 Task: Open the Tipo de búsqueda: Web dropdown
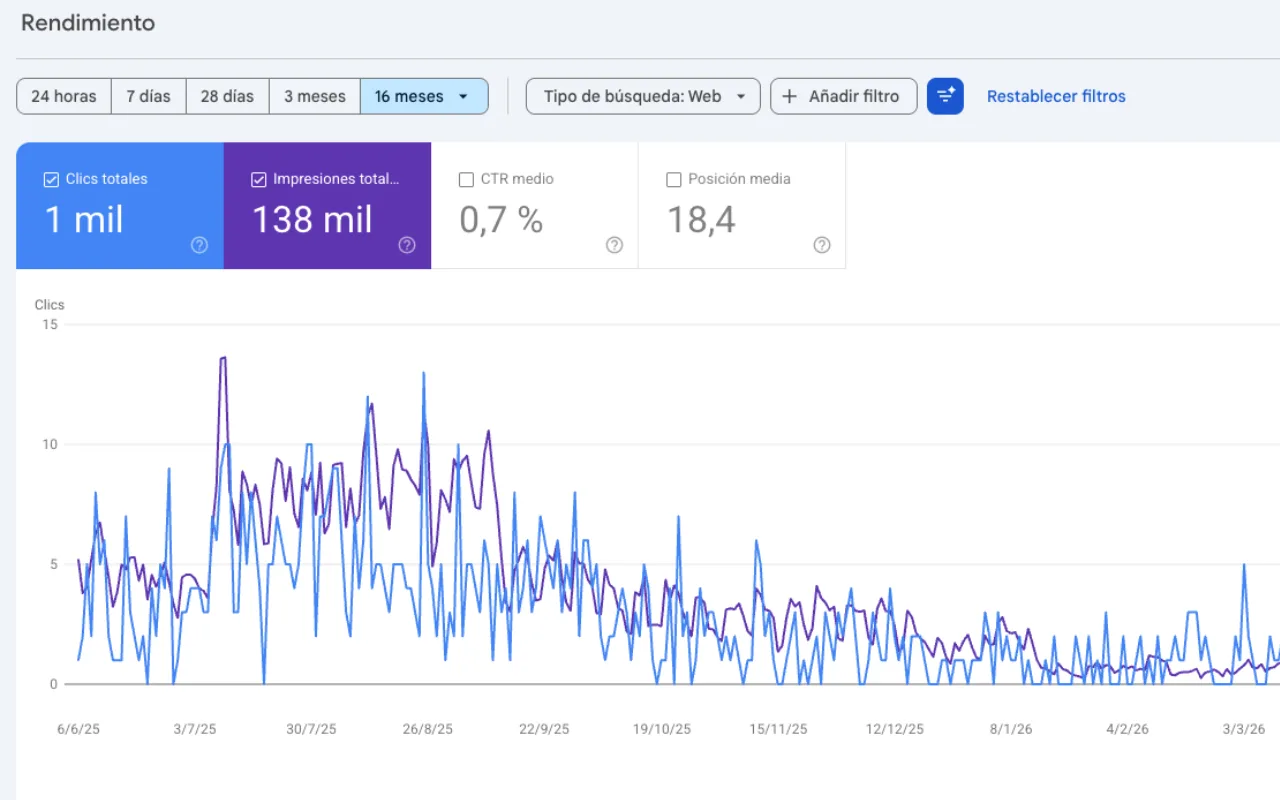[x=643, y=96]
